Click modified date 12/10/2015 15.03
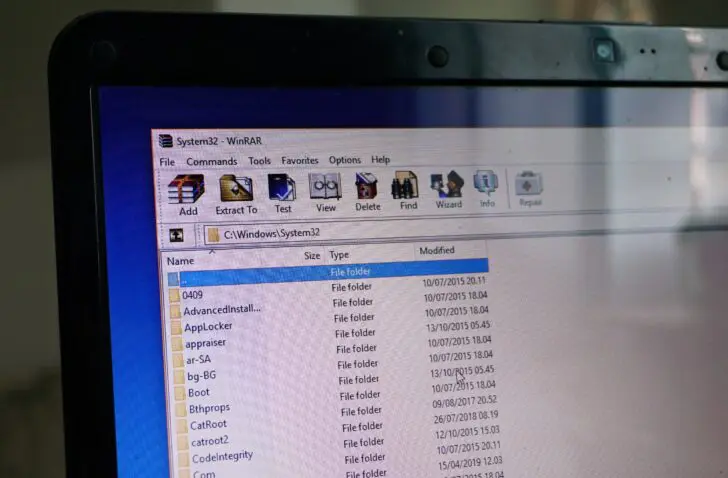 (467, 432)
